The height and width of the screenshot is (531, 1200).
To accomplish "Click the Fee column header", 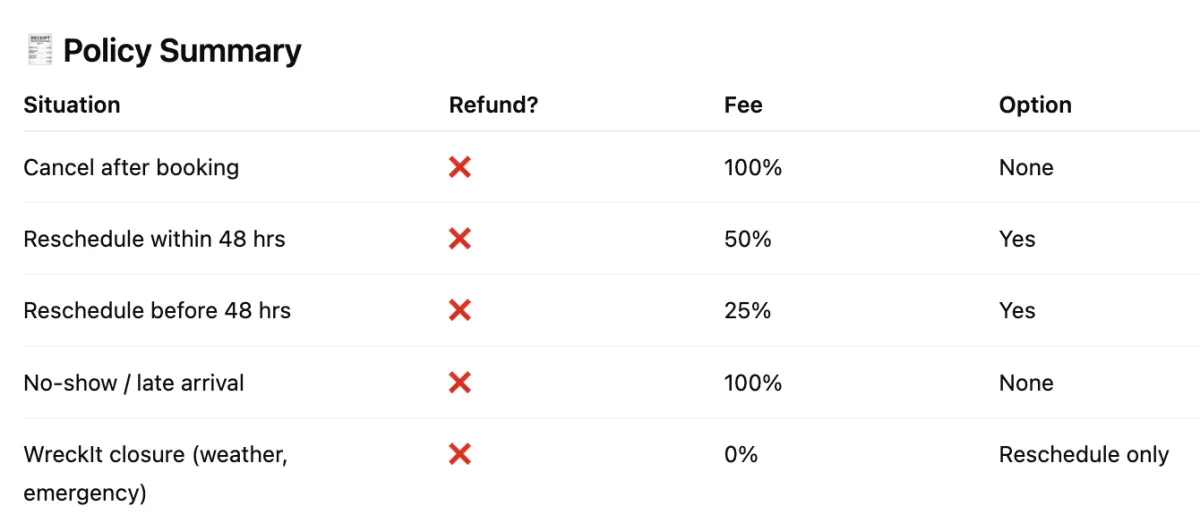I will 743,105.
